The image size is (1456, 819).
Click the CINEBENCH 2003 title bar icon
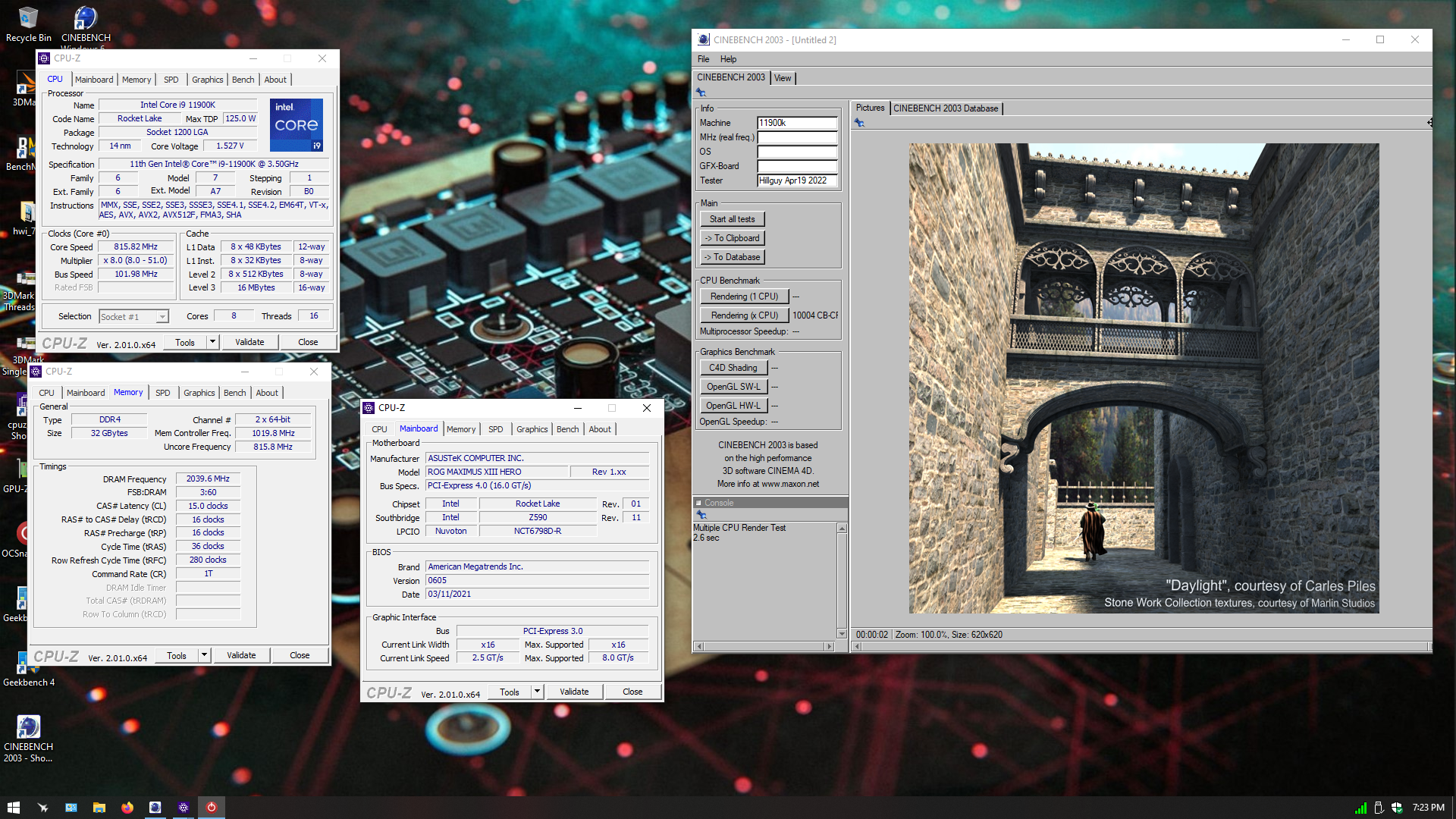[x=704, y=39]
